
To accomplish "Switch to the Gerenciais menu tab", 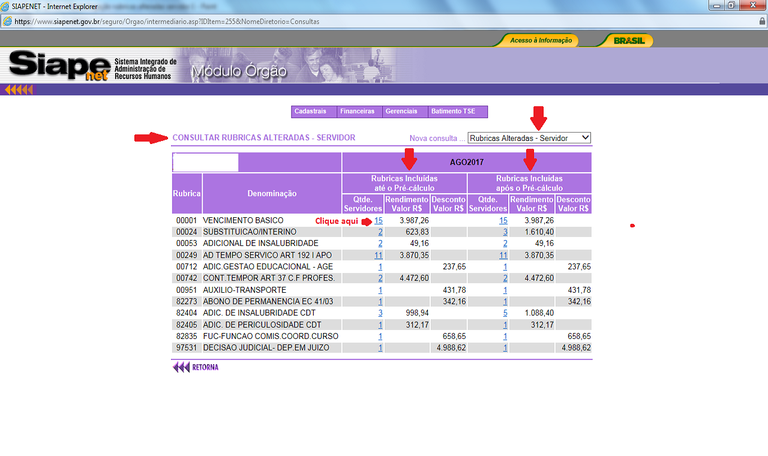I will [x=402, y=111].
